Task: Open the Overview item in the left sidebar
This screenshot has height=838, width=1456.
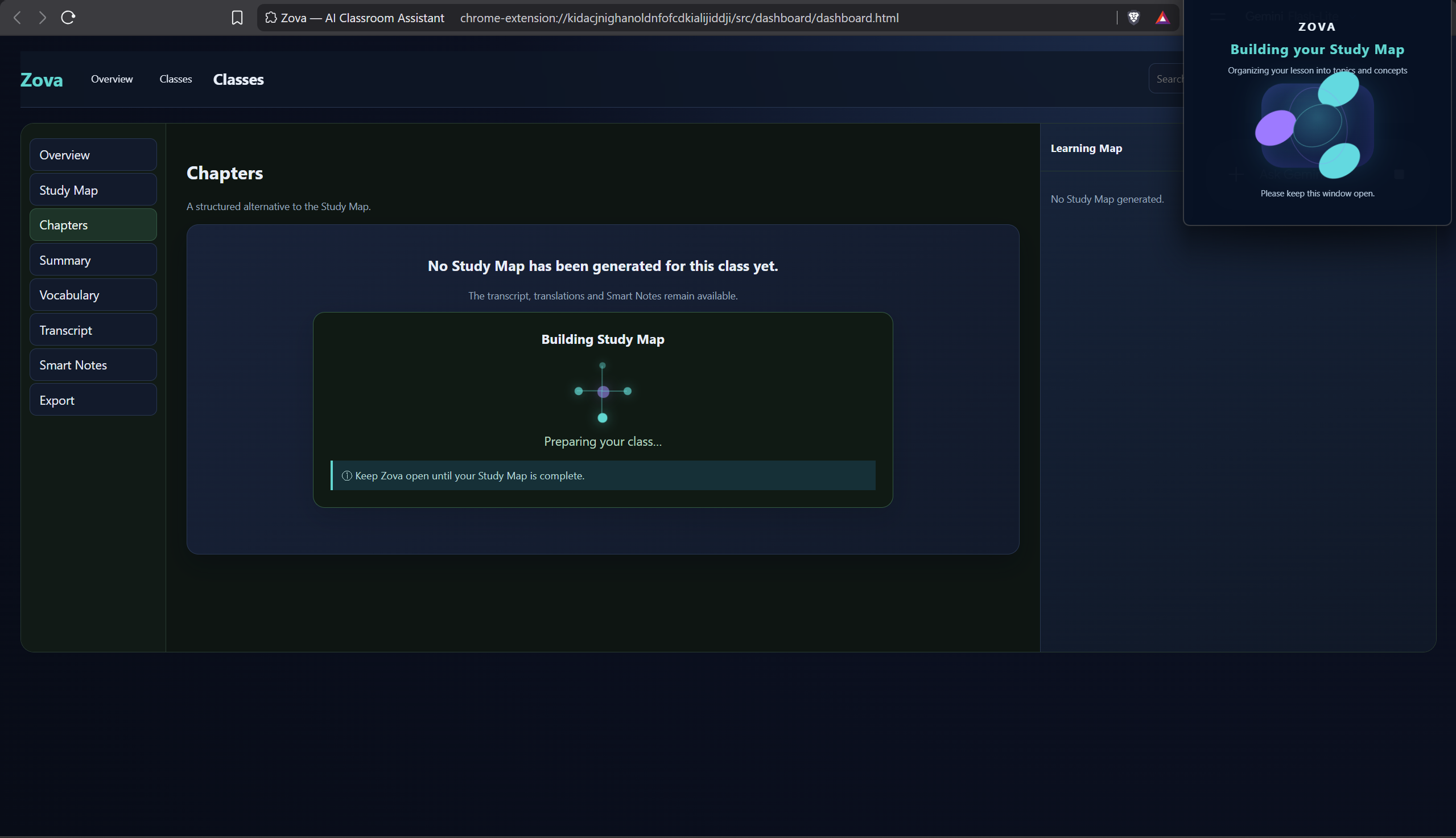Action: point(93,155)
